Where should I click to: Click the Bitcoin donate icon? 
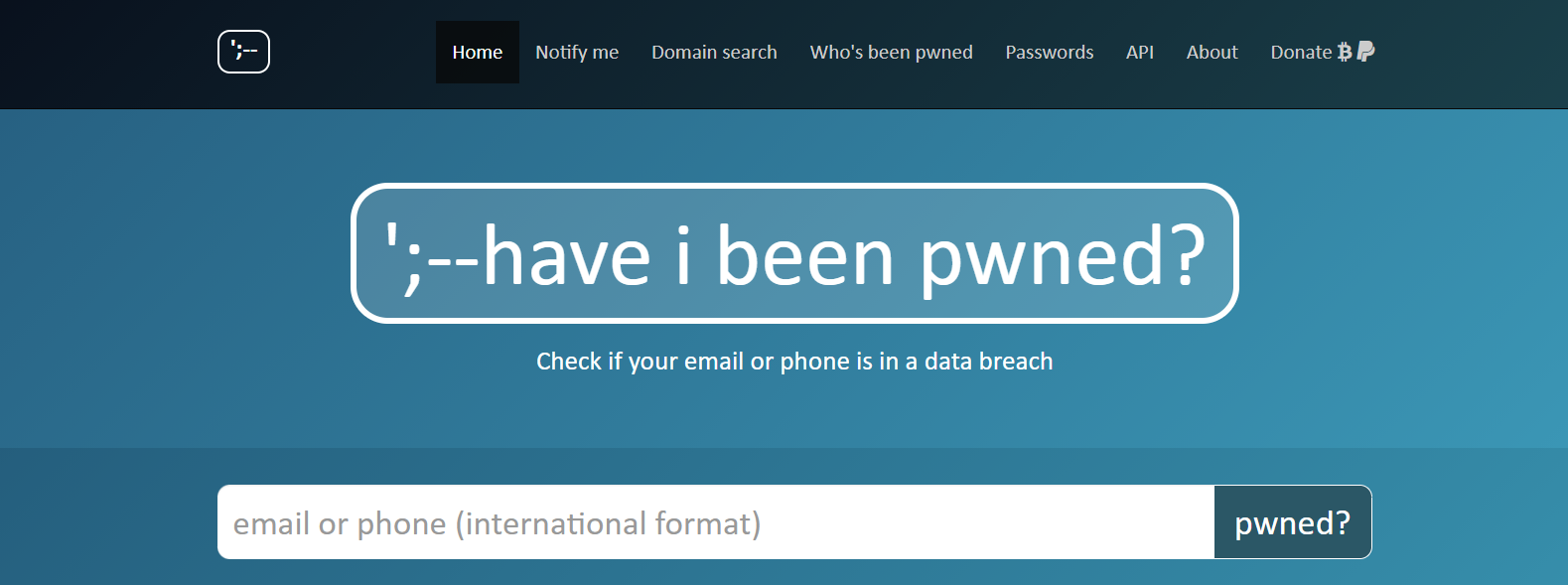[1345, 52]
